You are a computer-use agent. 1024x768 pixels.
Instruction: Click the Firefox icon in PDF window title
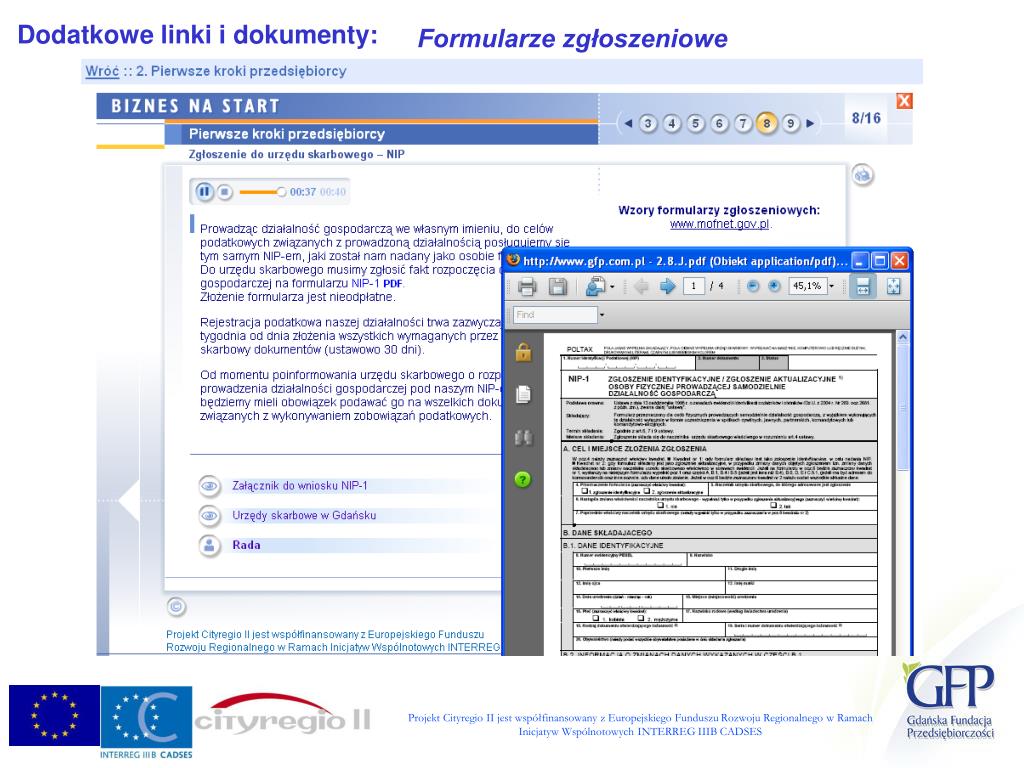pos(513,260)
